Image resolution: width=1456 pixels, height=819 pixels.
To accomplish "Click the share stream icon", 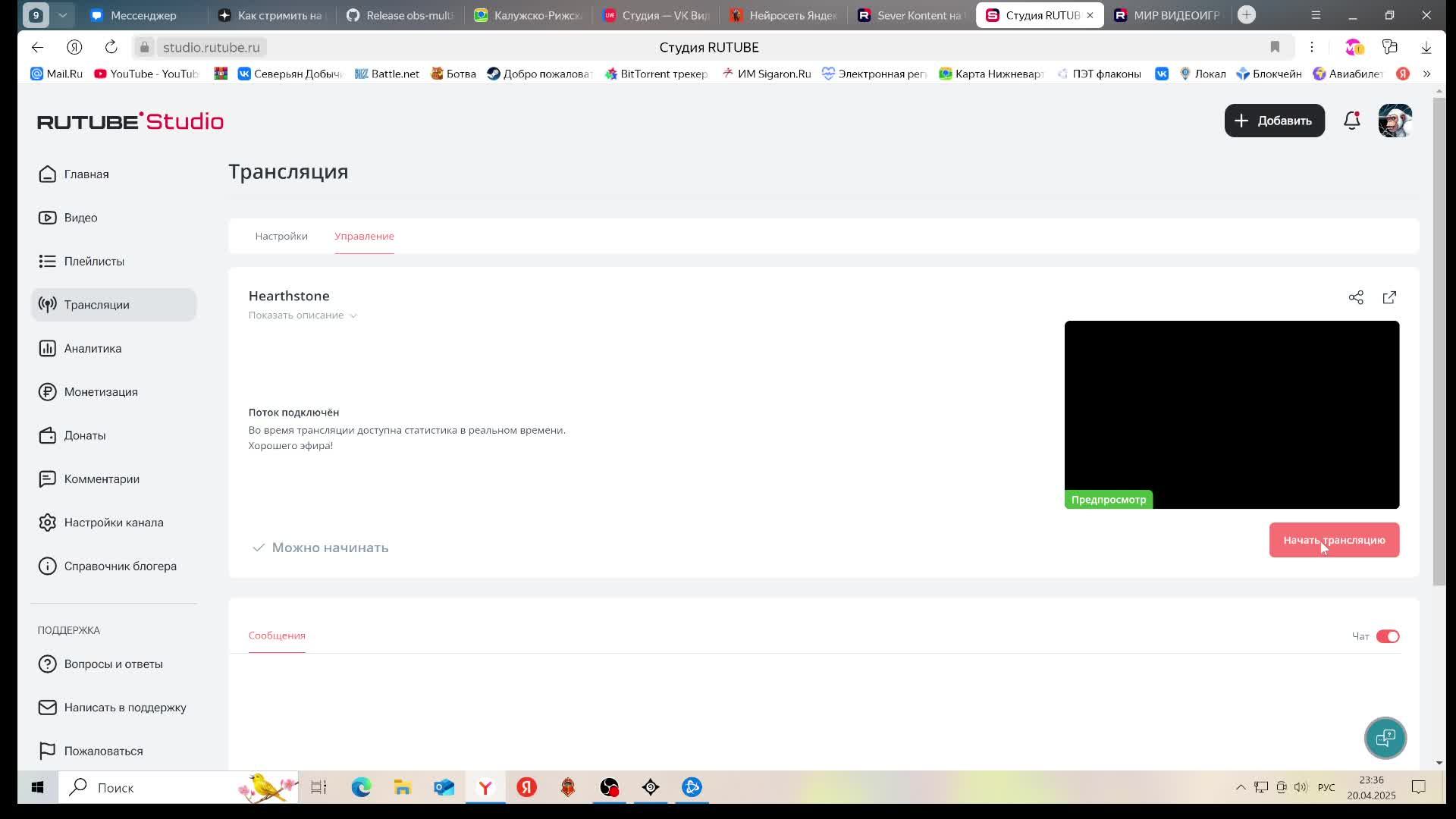I will (1356, 297).
